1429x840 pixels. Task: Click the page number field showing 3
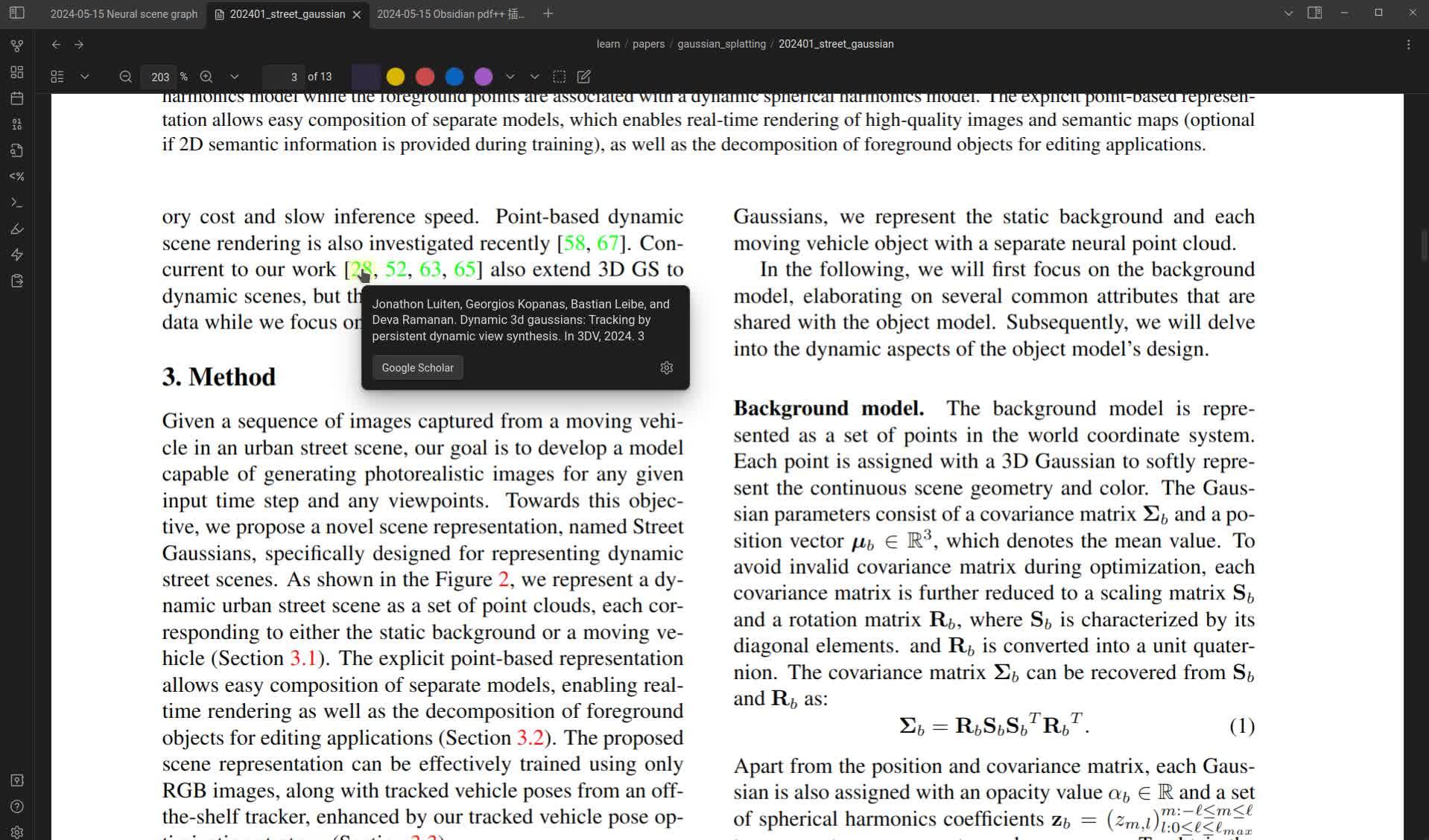[284, 77]
